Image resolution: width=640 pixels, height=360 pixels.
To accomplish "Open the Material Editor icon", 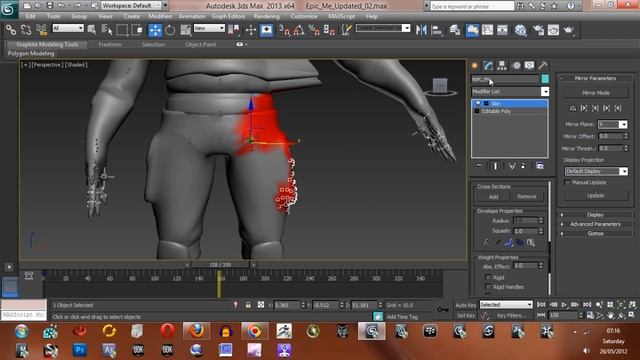I will pyautogui.click(x=520, y=30).
